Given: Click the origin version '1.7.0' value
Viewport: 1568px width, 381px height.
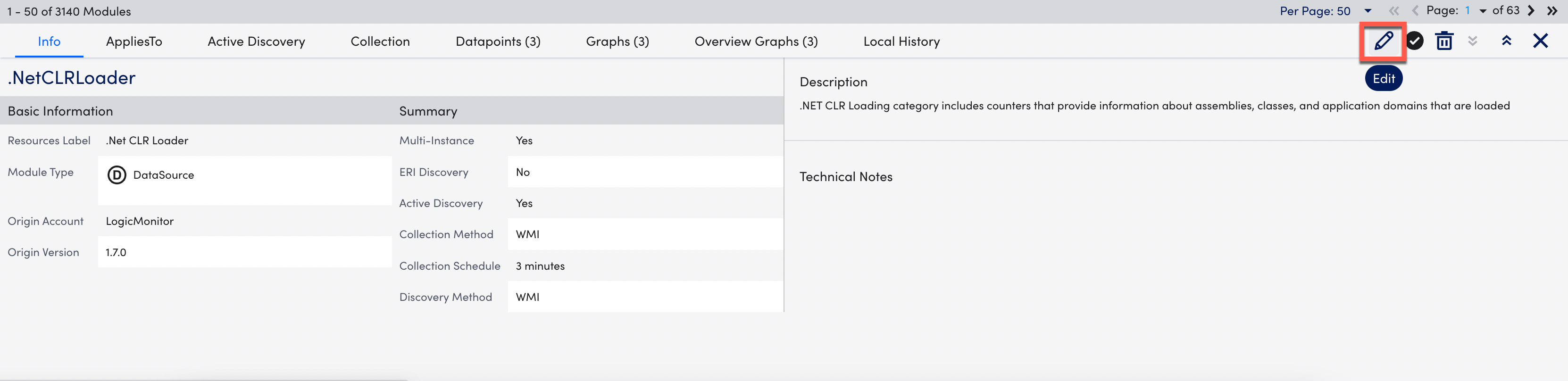Looking at the screenshot, I should (x=116, y=253).
